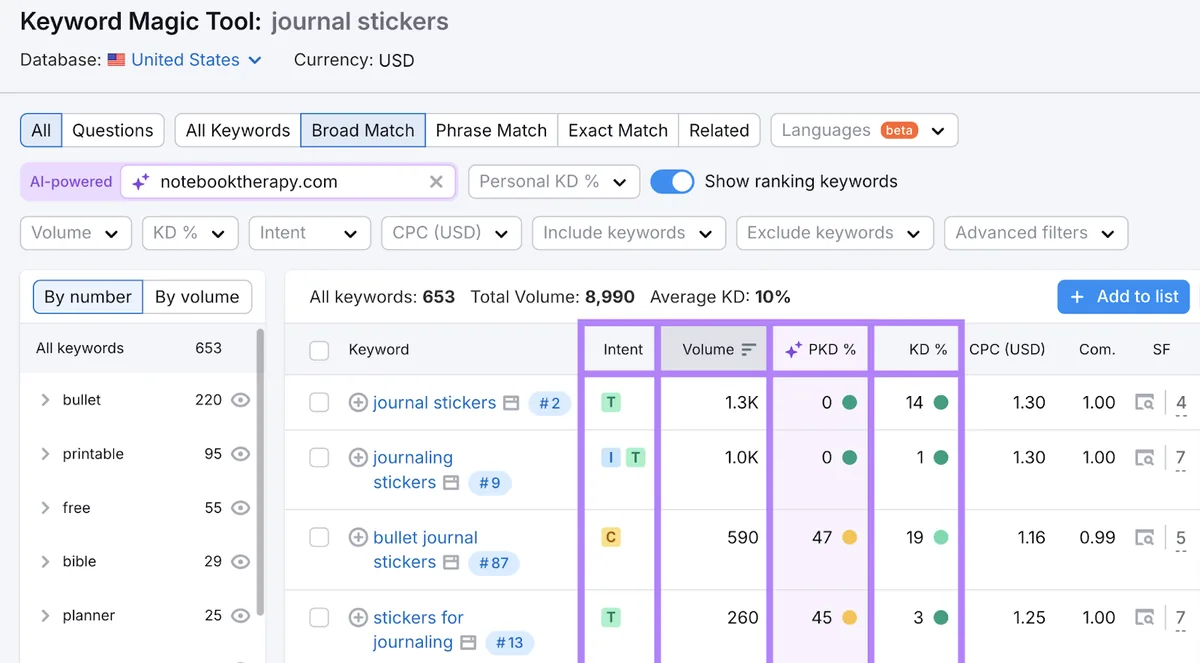Screen dimensions: 1200x663
Task: Tick the checkbox for journal stickers
Action: pyautogui.click(x=319, y=403)
